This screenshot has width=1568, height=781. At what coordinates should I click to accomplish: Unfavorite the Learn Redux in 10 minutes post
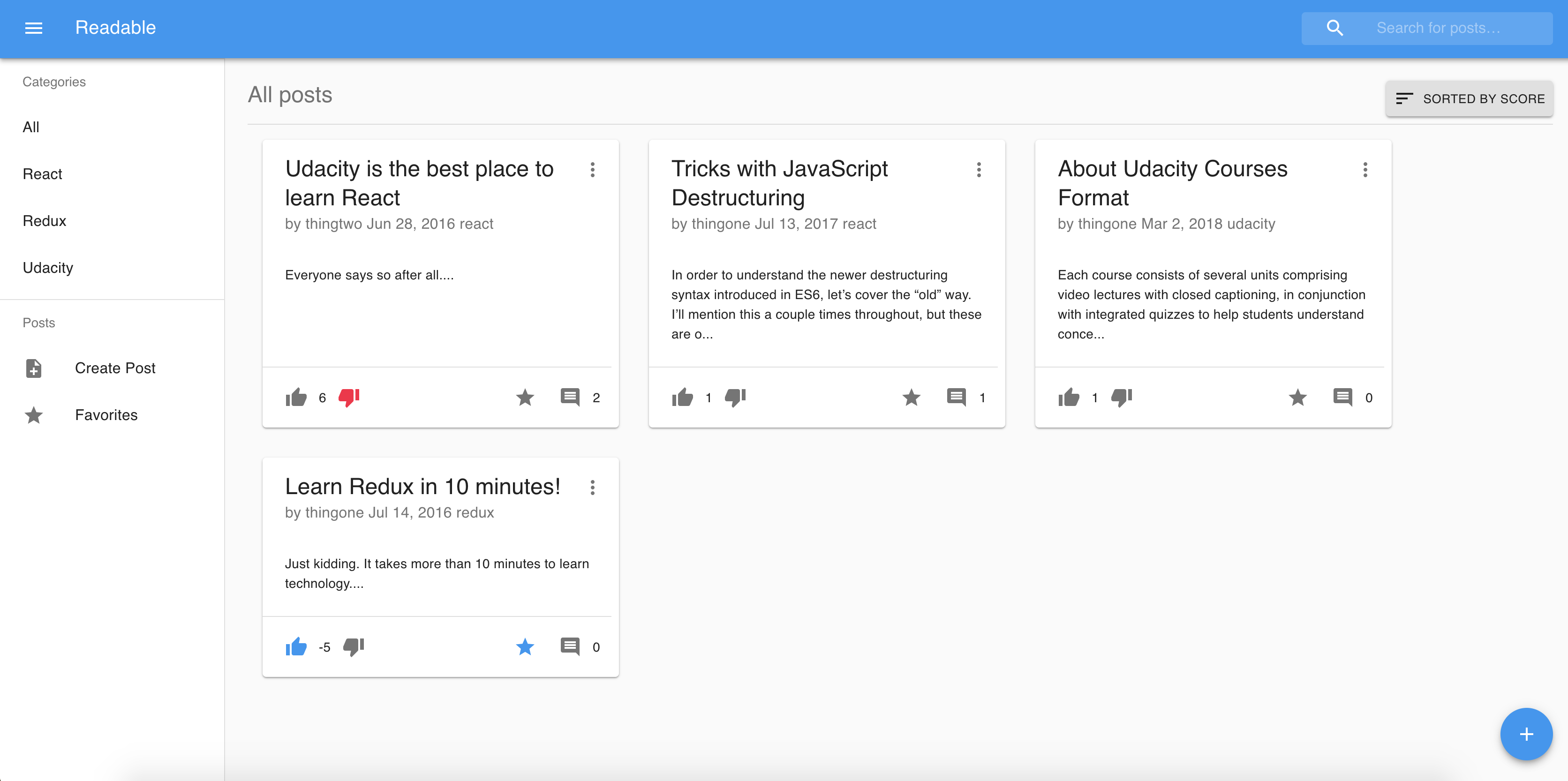click(525, 646)
